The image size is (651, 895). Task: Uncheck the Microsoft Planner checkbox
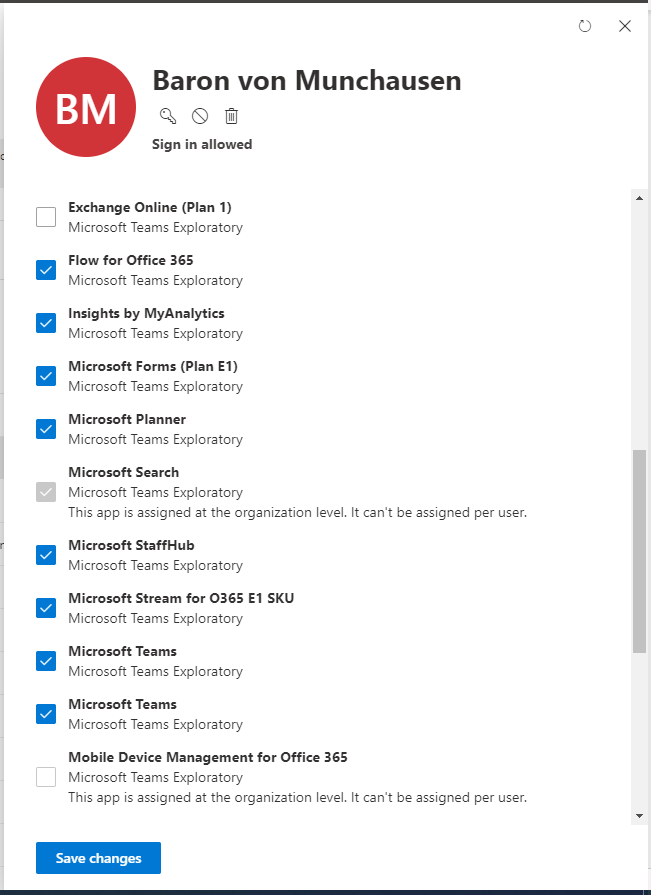coord(46,429)
